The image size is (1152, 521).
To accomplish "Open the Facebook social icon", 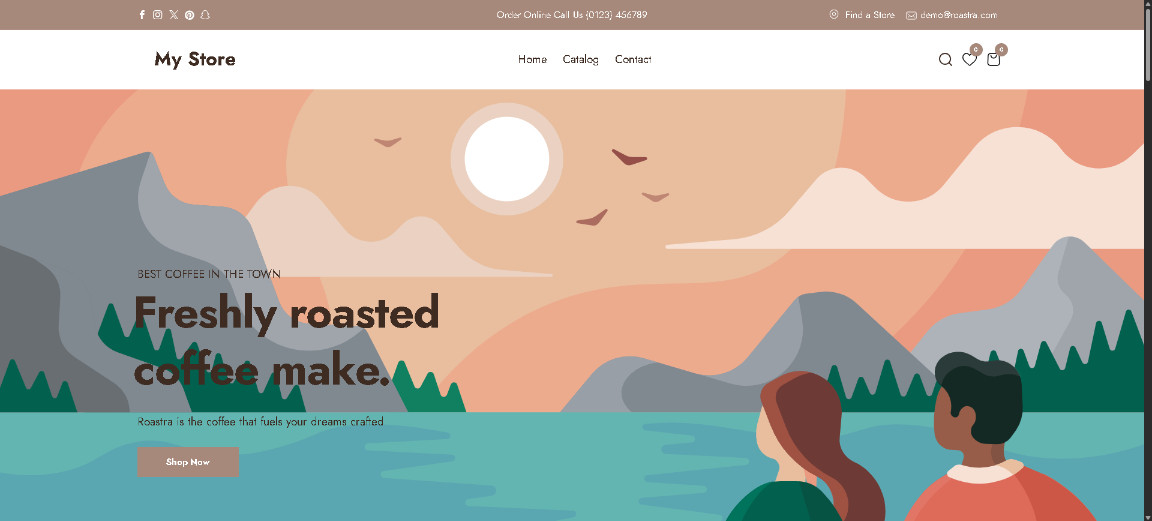I will click(x=142, y=15).
